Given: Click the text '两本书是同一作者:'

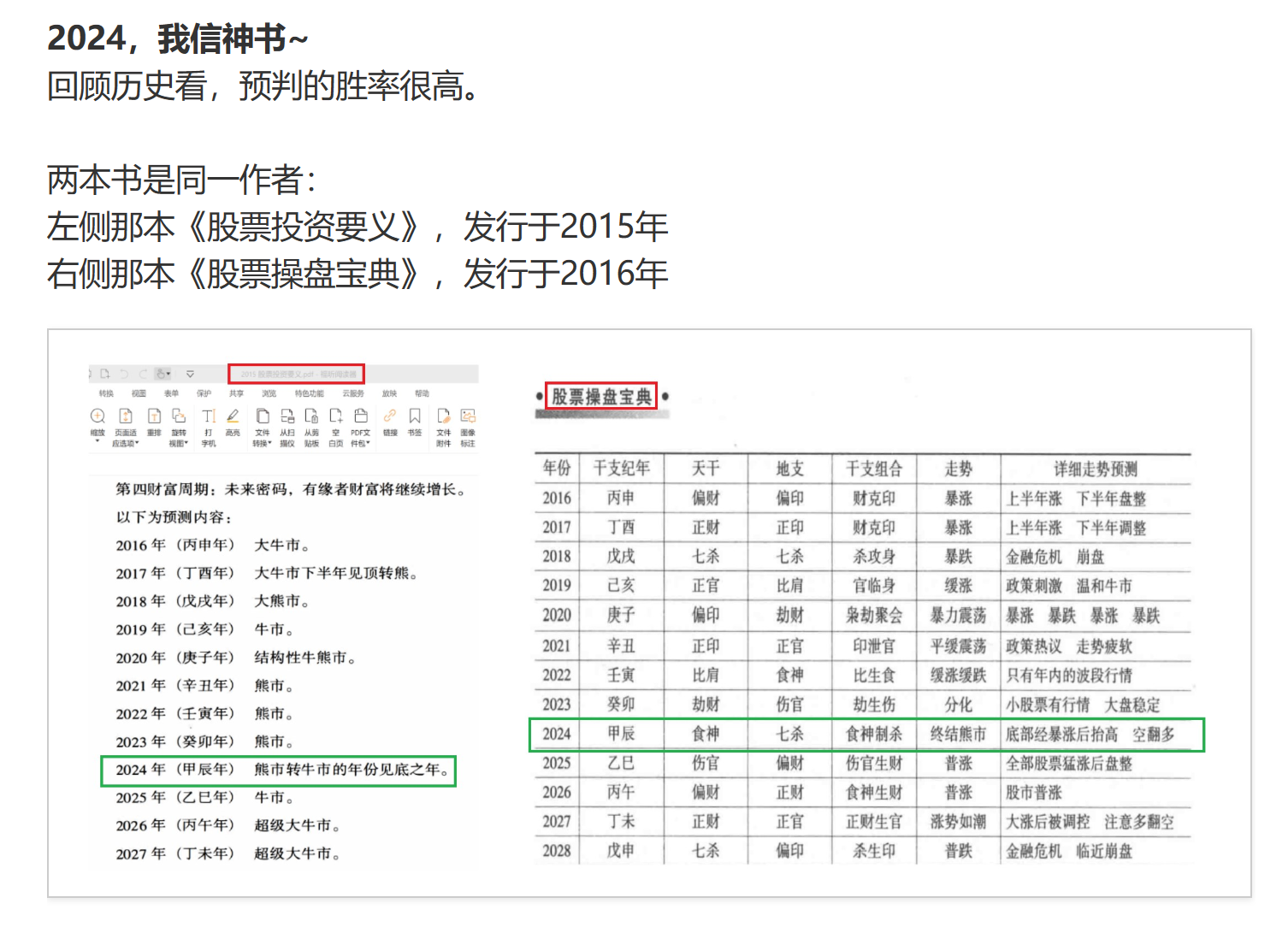Looking at the screenshot, I should pyautogui.click(x=182, y=180).
